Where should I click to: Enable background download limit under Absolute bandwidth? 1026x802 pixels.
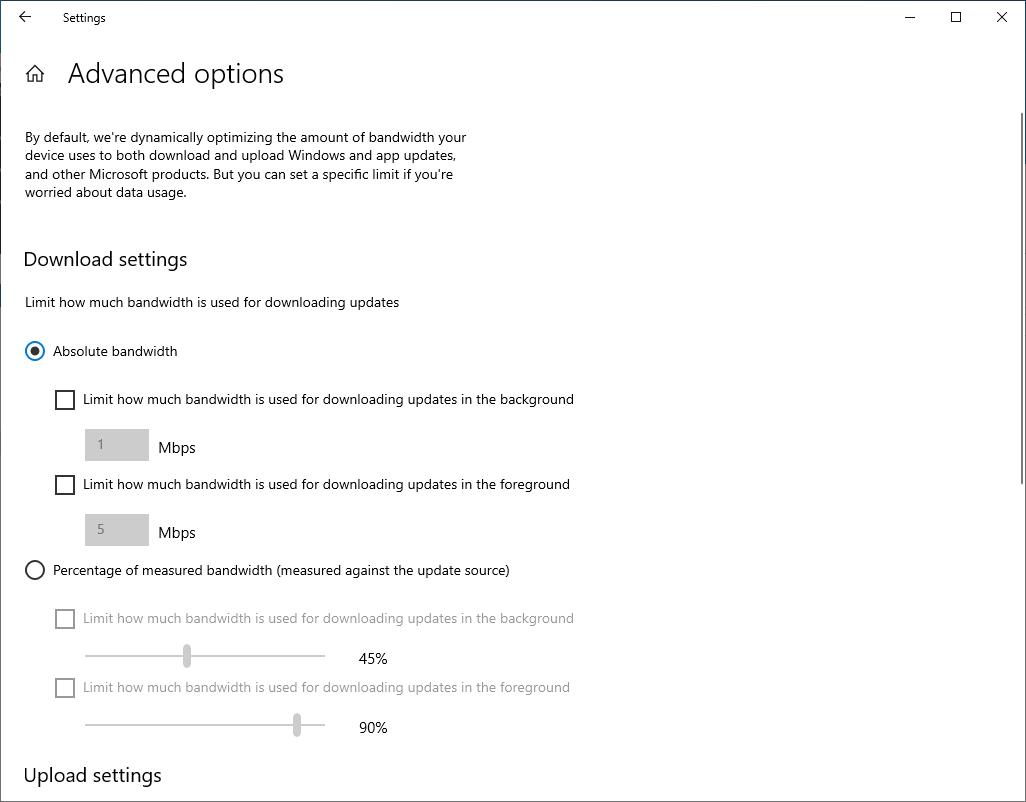(65, 400)
